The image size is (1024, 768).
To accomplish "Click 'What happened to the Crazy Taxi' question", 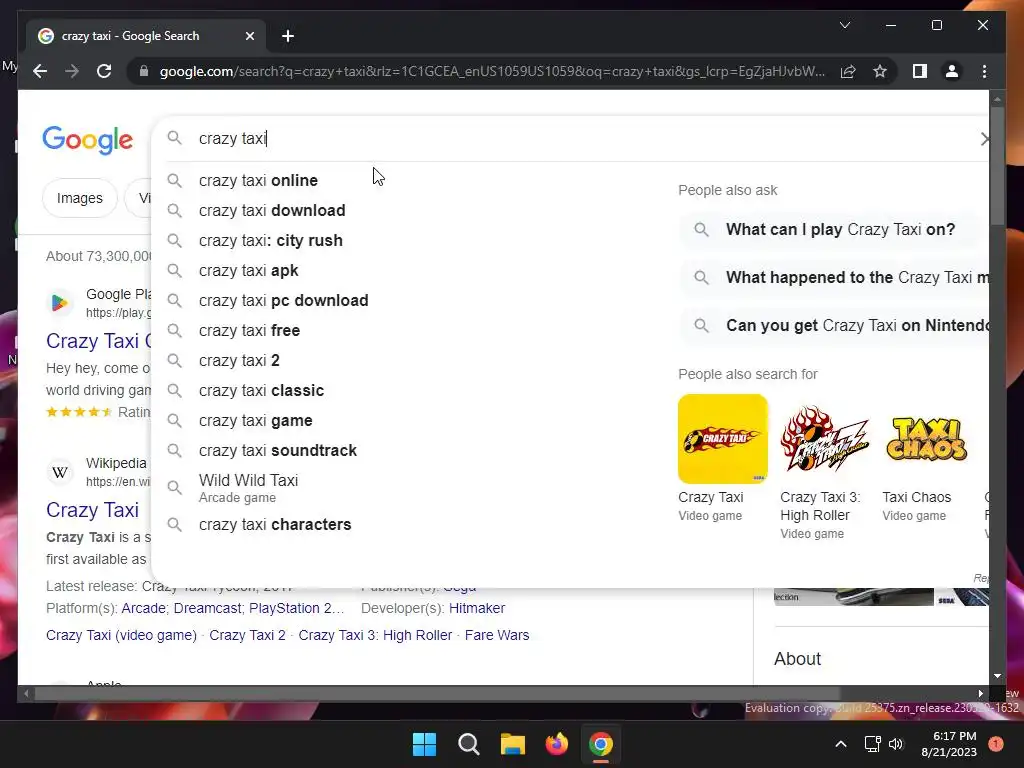I will [x=834, y=278].
